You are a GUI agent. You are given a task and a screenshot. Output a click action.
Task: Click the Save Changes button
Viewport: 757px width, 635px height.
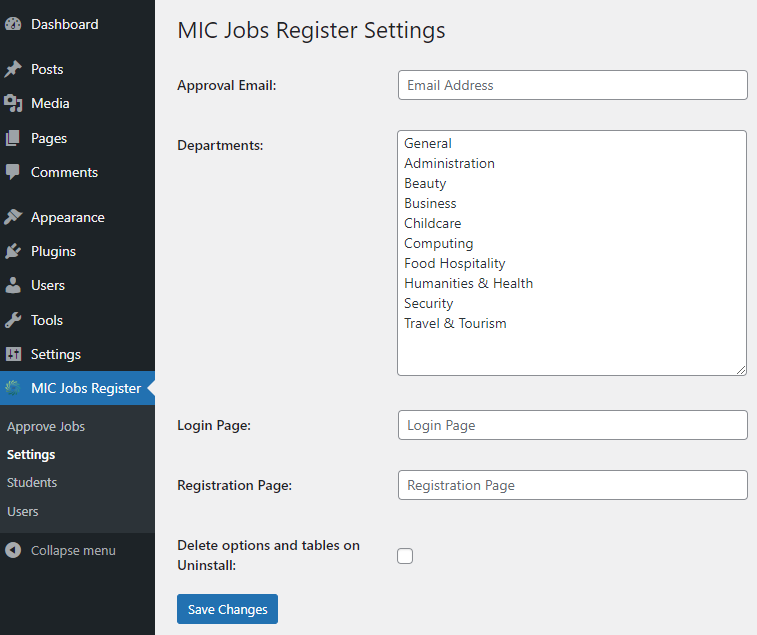pyautogui.click(x=227, y=609)
